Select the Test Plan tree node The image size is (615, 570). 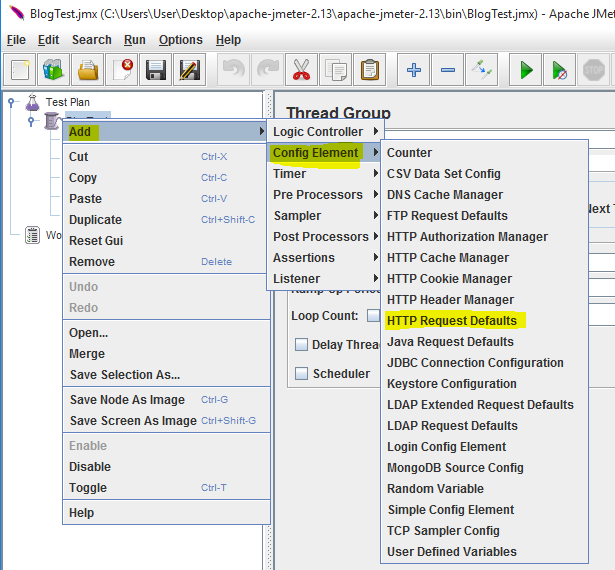(x=67, y=102)
